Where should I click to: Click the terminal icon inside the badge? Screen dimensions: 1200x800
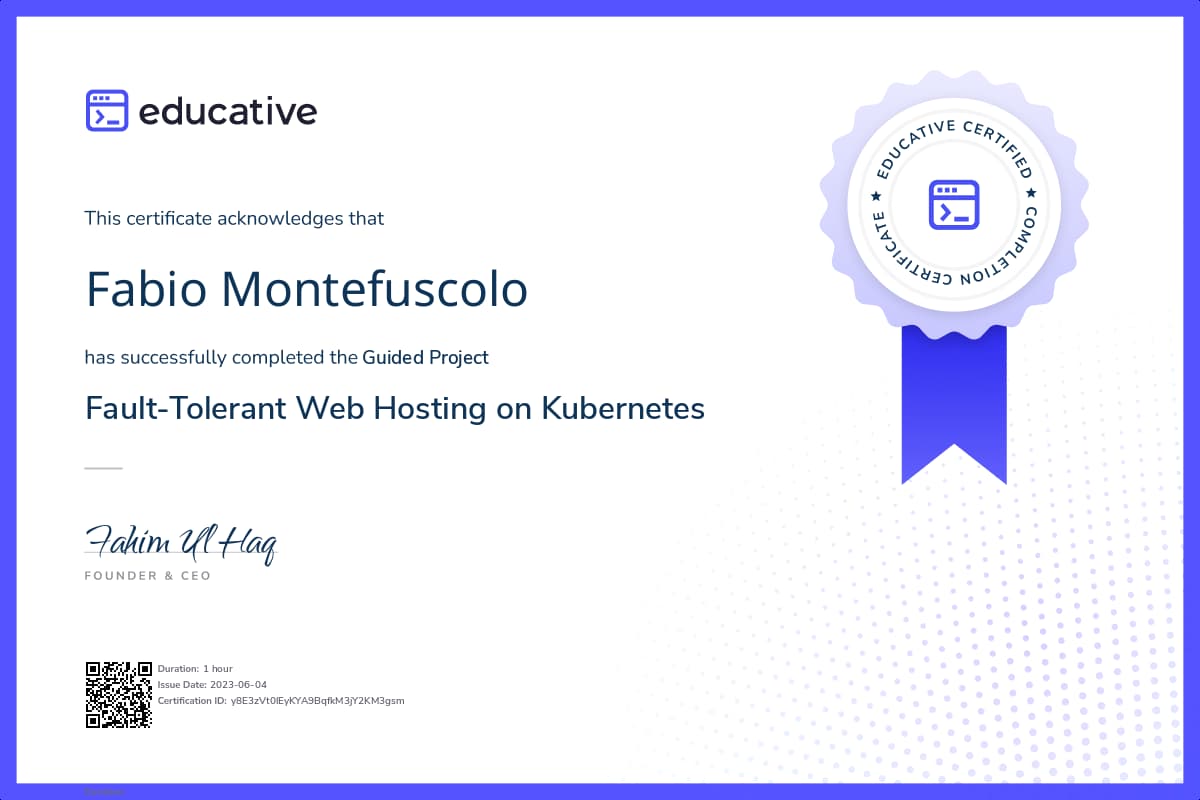pos(953,204)
